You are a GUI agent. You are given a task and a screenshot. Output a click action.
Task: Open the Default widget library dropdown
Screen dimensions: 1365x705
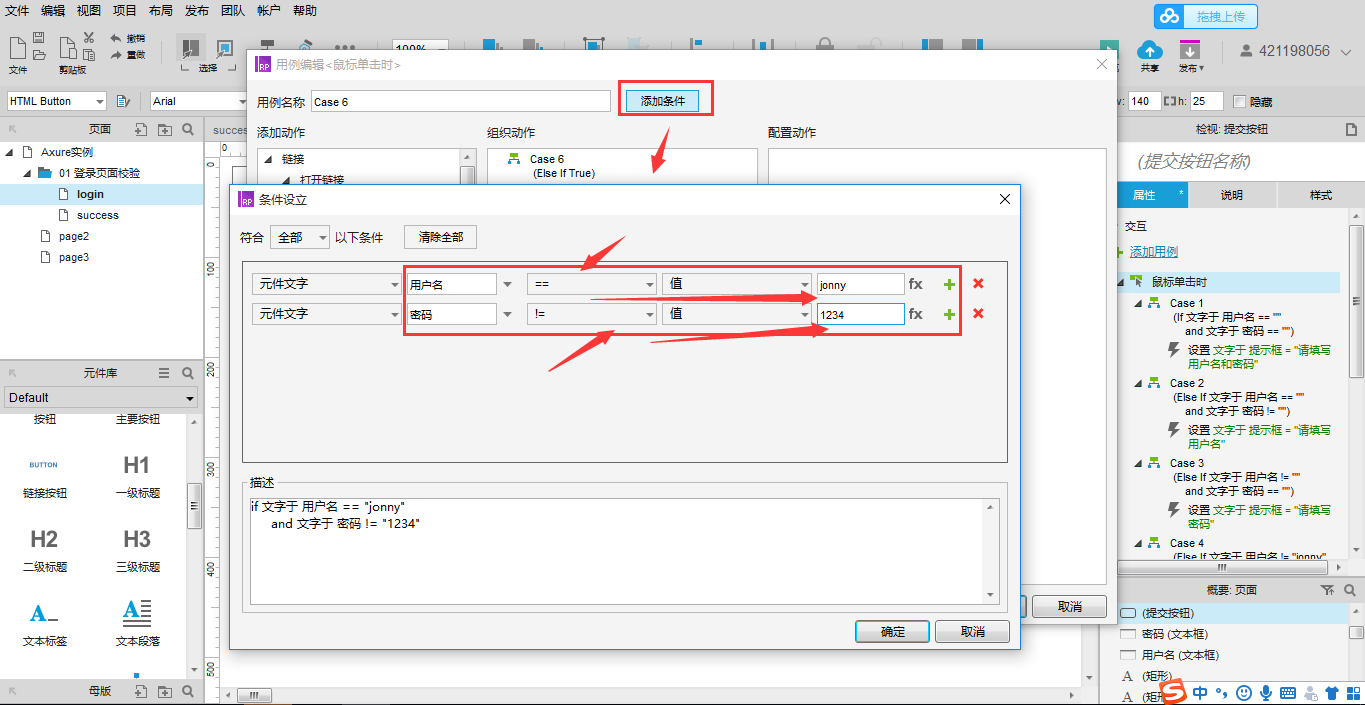[x=100, y=397]
